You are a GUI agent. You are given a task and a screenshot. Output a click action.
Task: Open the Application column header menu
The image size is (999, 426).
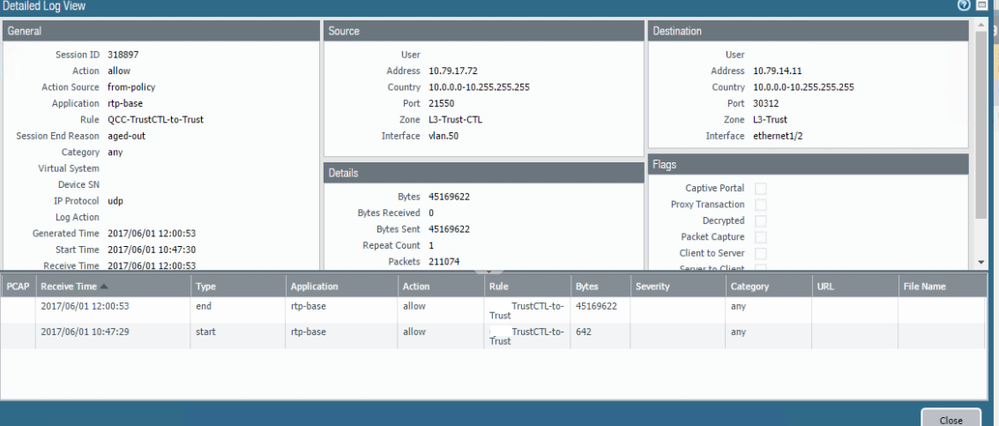[339, 287]
